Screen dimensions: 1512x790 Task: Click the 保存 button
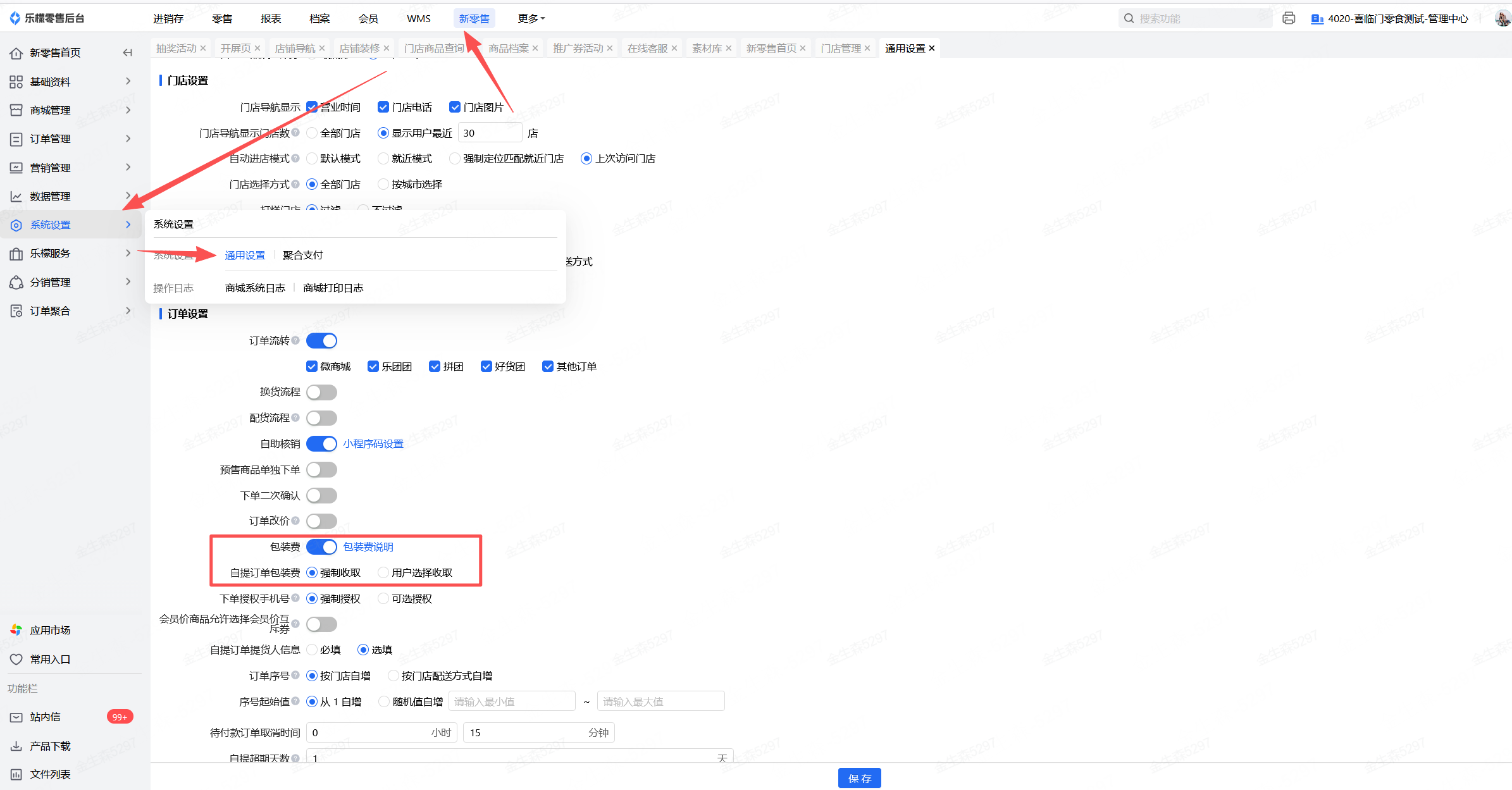859,778
